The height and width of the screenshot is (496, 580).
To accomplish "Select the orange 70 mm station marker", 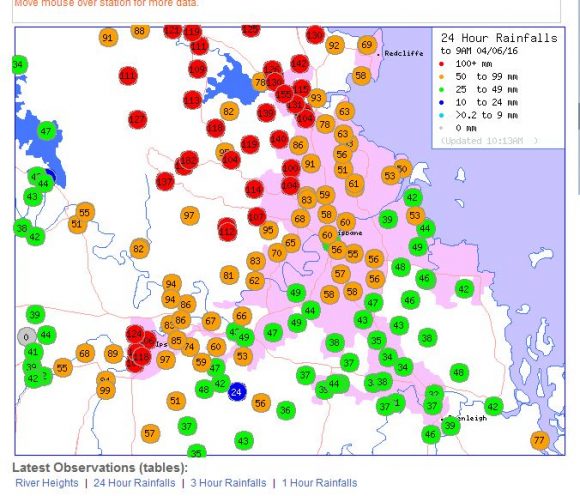I will pyautogui.click(x=277, y=253).
